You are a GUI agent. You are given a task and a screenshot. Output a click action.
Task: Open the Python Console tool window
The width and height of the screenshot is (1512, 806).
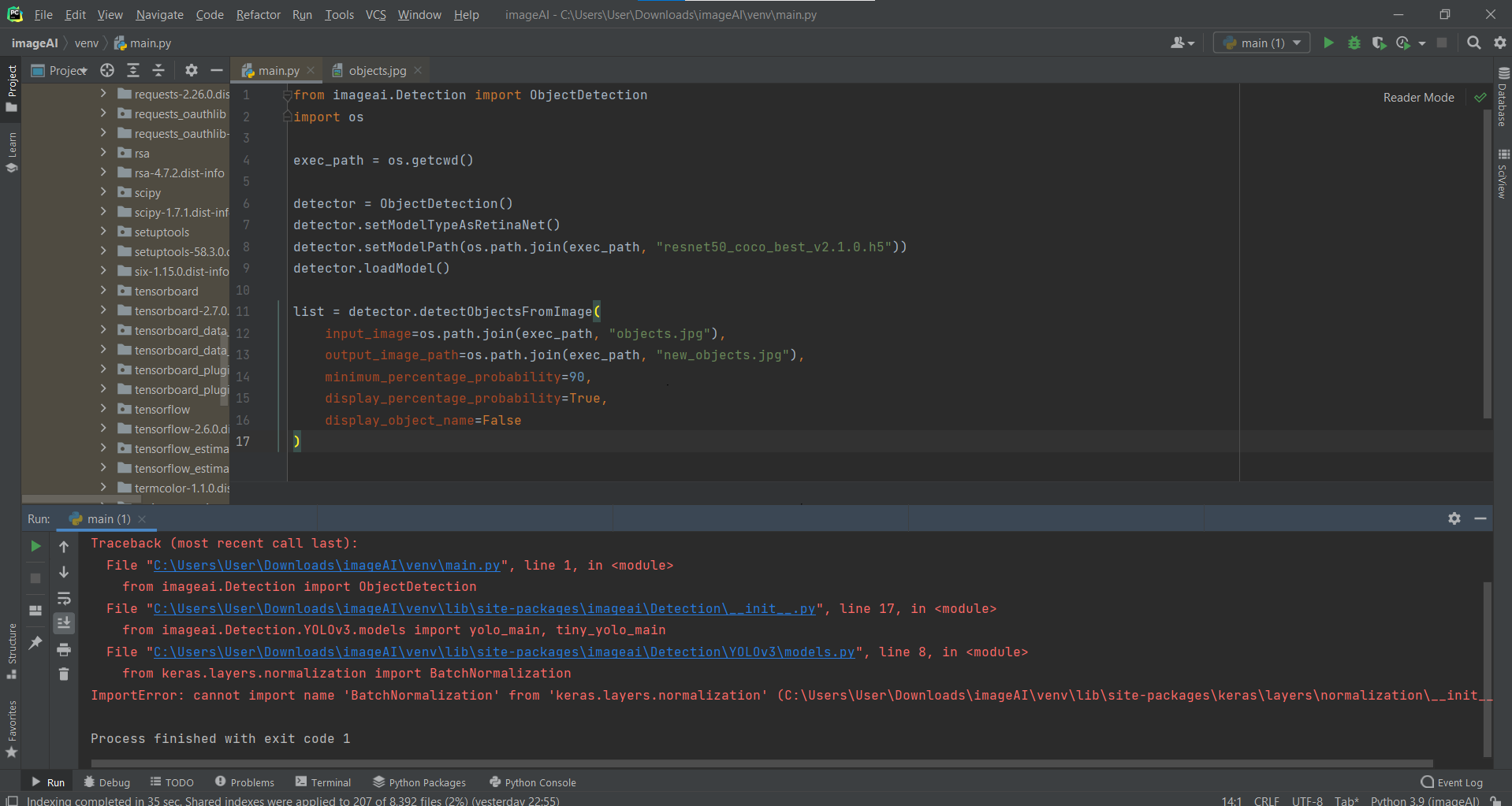(x=533, y=782)
